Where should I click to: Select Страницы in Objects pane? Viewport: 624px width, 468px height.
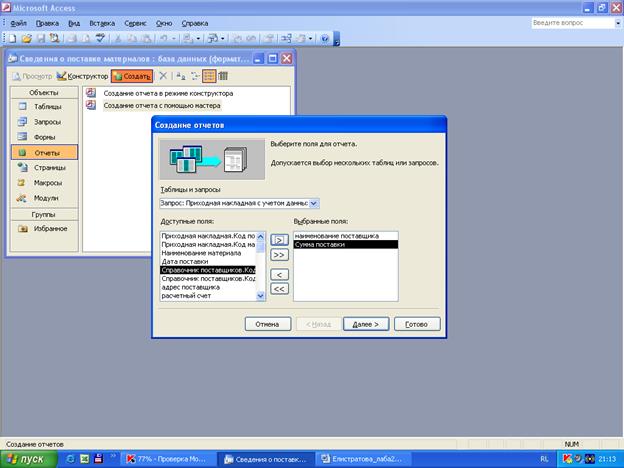pos(44,168)
